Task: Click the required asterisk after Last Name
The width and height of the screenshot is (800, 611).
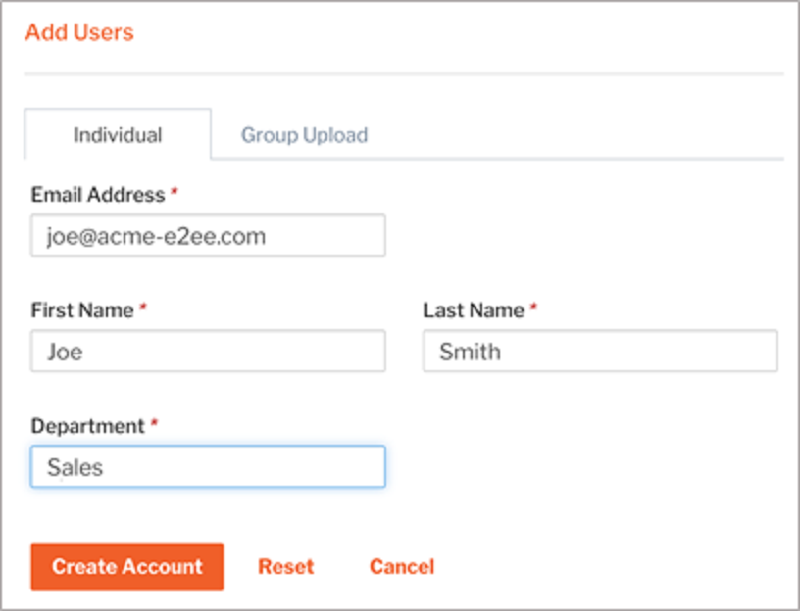Action: (533, 307)
